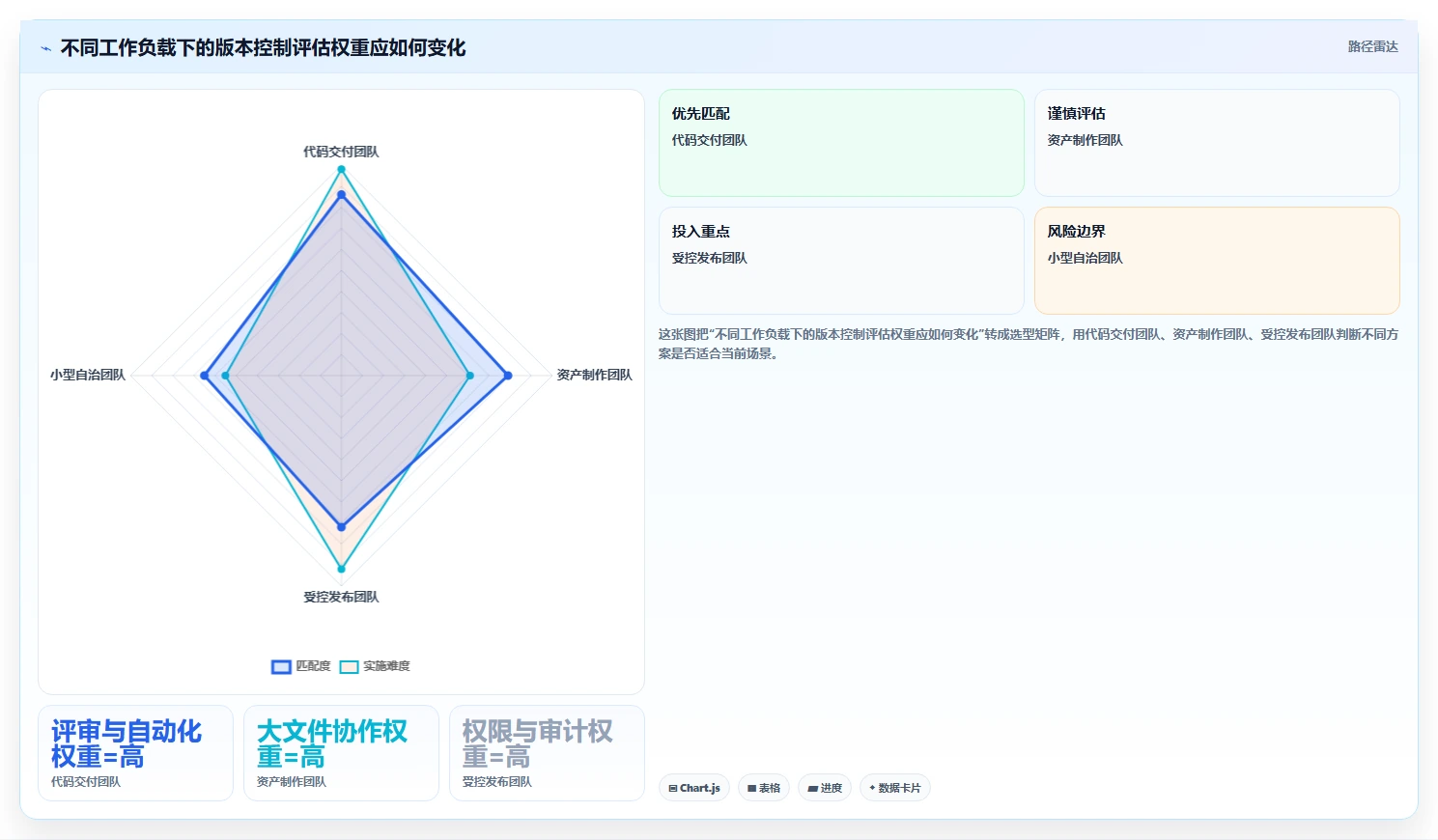Viewport: 1438px width, 840px height.
Task: Click the 大文件协作权重=高 stat card
Action: point(341,753)
